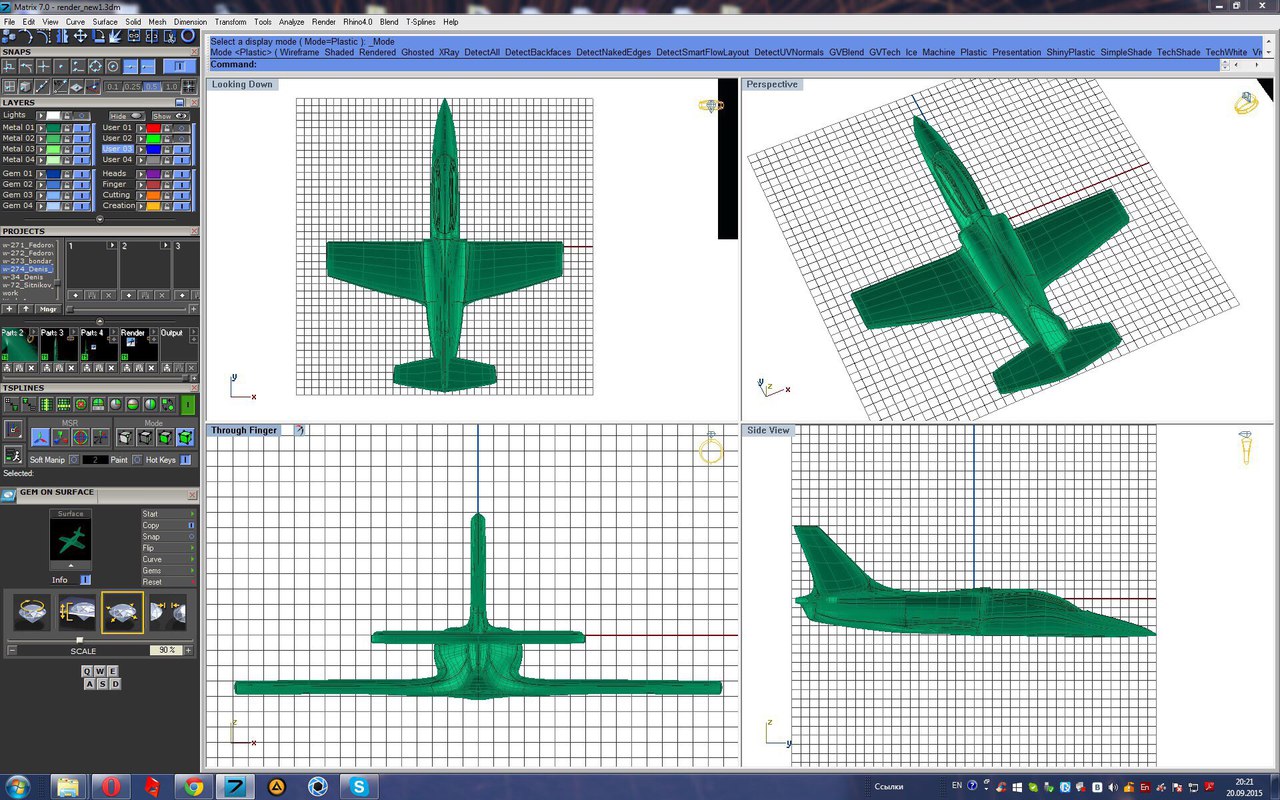Click the Mngr button in Projects
This screenshot has height=800, width=1280.
tap(47, 309)
